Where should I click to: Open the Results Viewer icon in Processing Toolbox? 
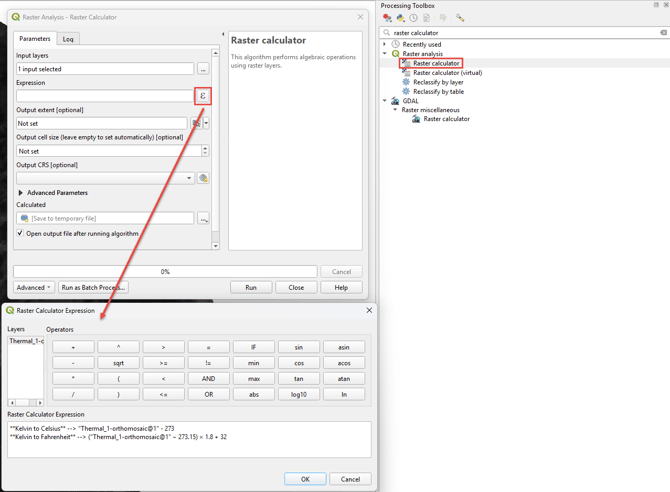(426, 18)
